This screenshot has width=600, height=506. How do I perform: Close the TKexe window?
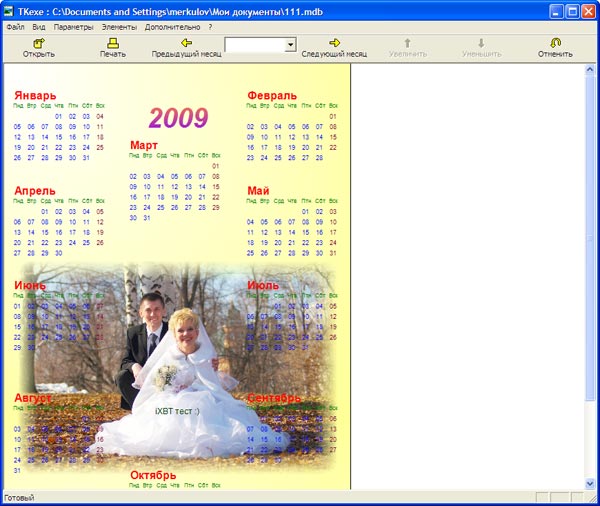coord(589,12)
